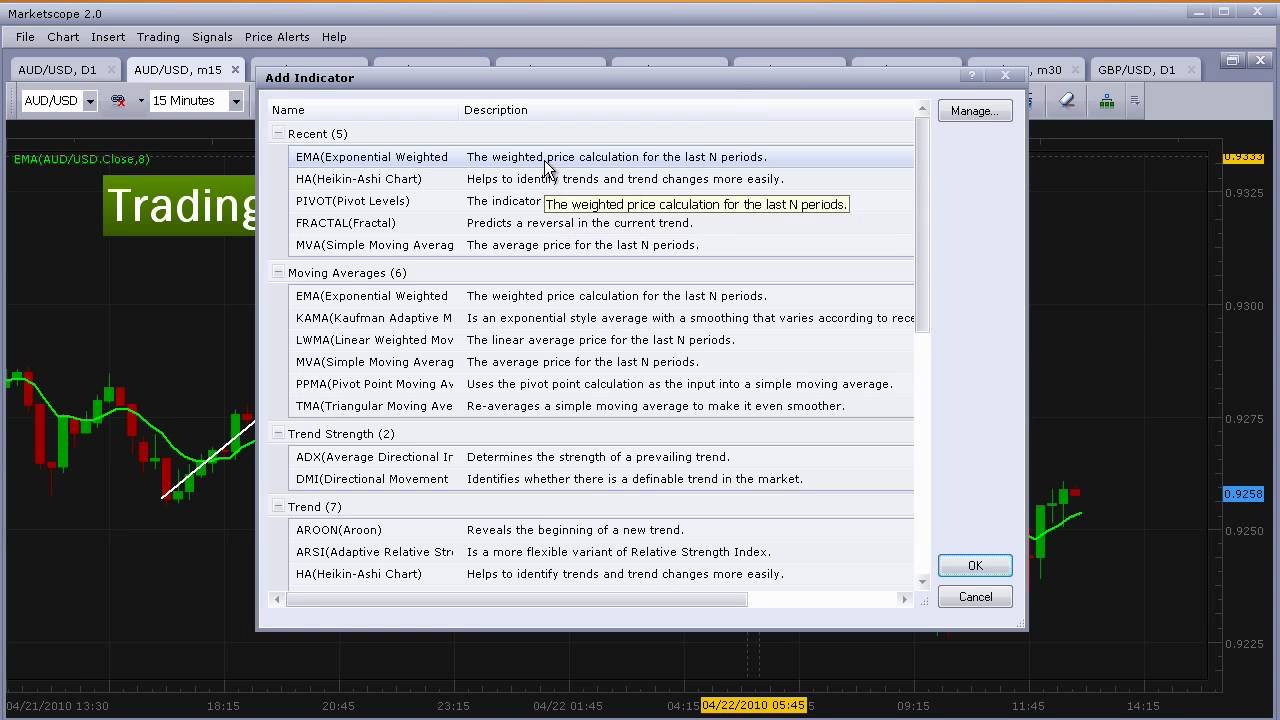The image size is (1280, 720).
Task: Open the Chart menu
Action: (x=63, y=37)
